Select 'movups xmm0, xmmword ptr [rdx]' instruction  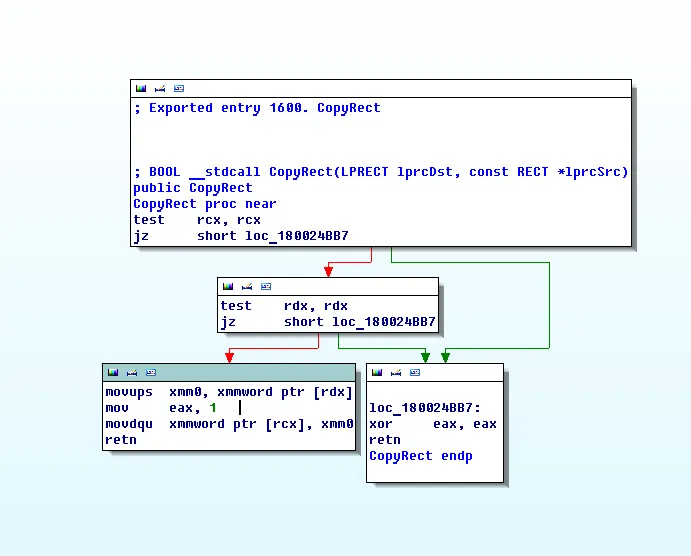[x=229, y=392]
